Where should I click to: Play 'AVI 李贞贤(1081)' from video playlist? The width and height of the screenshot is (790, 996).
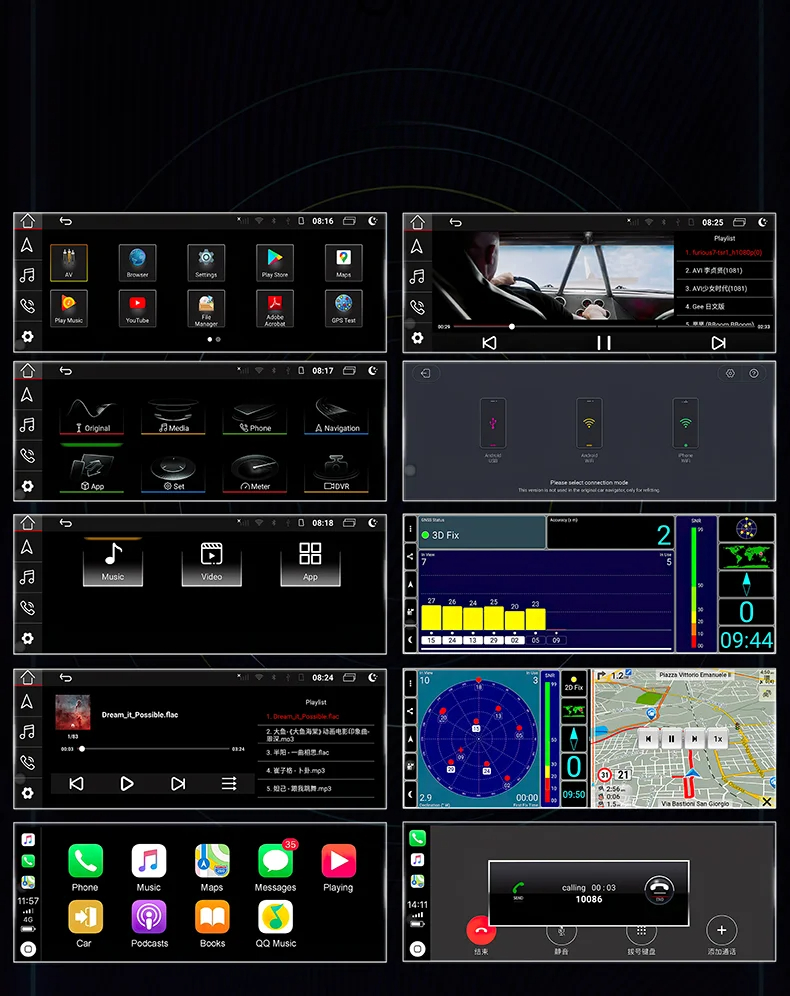(x=725, y=271)
